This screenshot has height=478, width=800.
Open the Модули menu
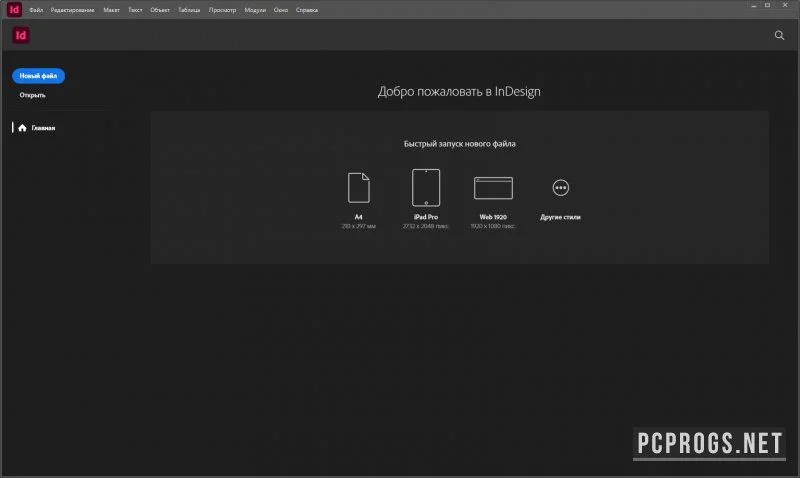[x=255, y=10]
